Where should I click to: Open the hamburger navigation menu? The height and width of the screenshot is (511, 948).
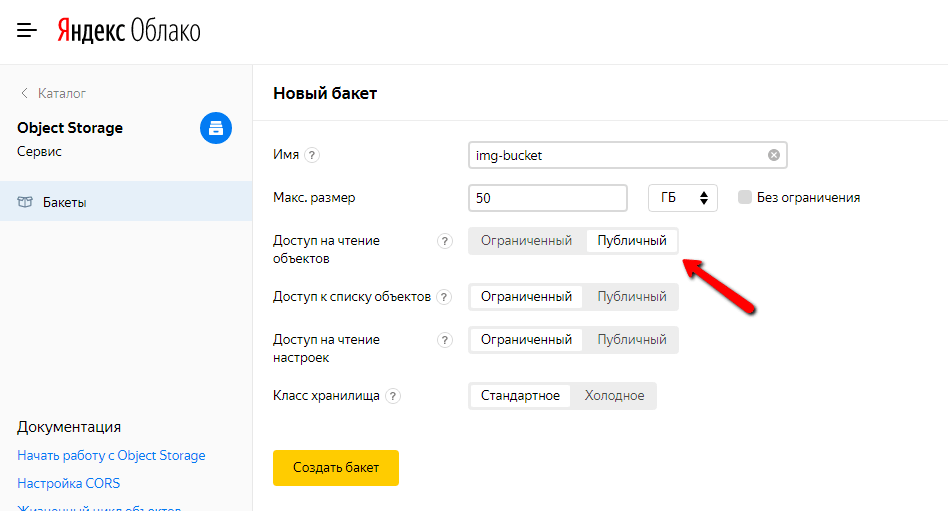27,31
